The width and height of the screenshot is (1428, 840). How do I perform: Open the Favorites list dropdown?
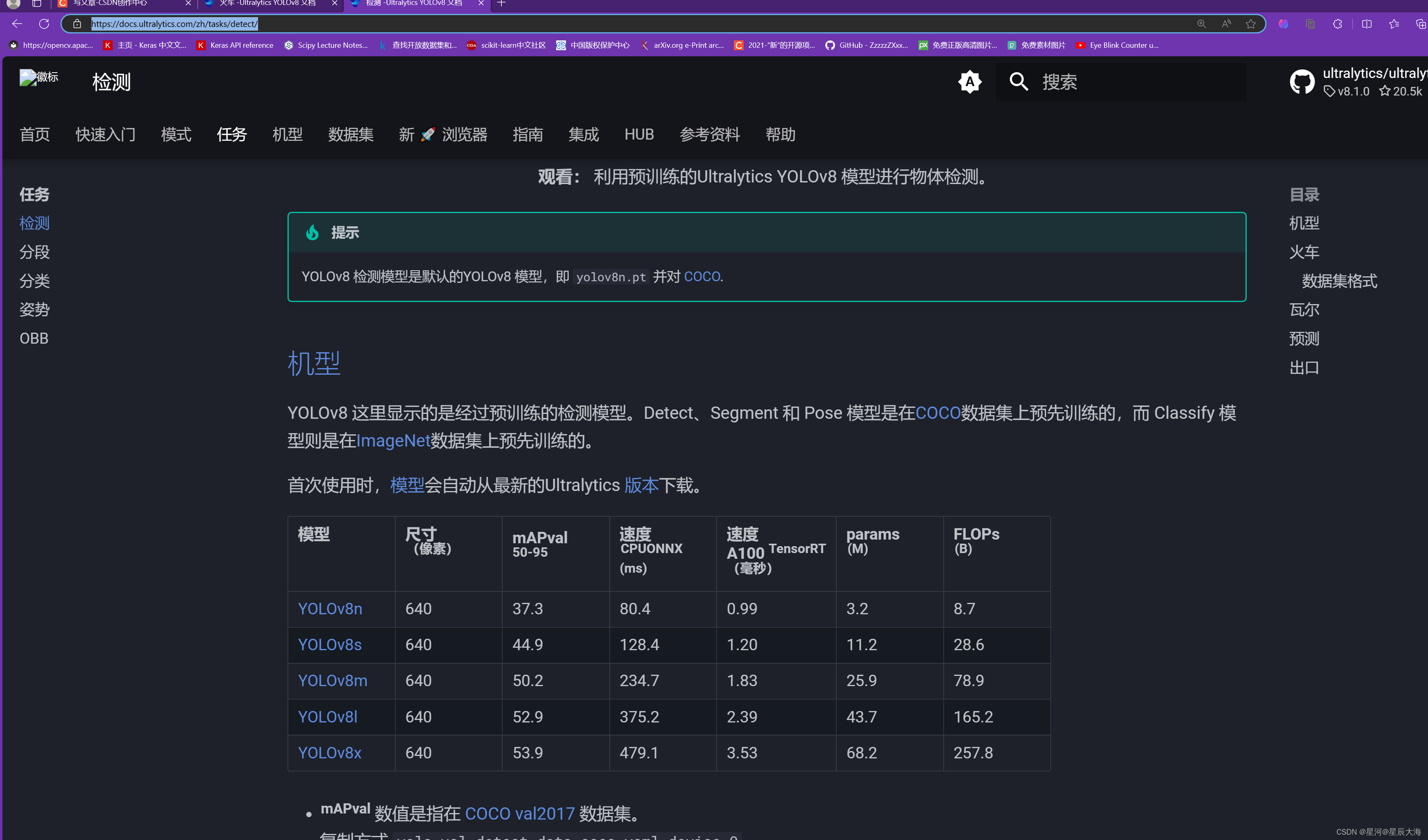click(x=1394, y=24)
